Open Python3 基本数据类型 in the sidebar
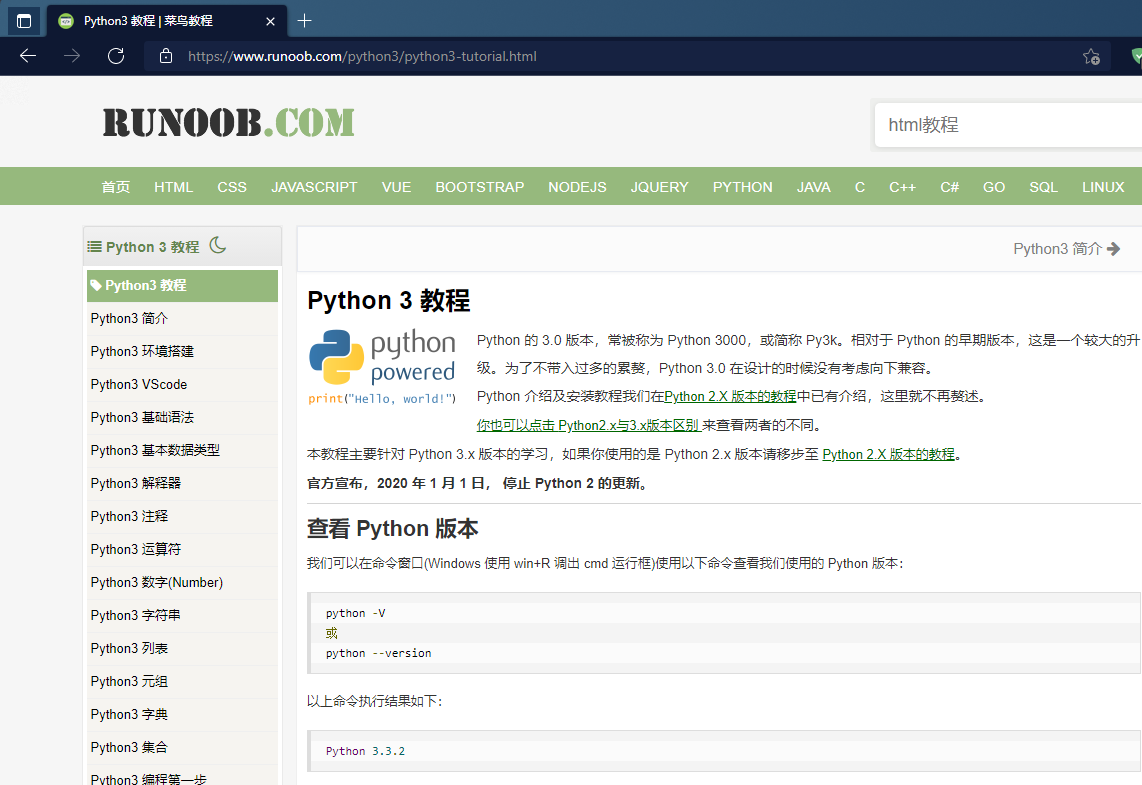 click(182, 450)
